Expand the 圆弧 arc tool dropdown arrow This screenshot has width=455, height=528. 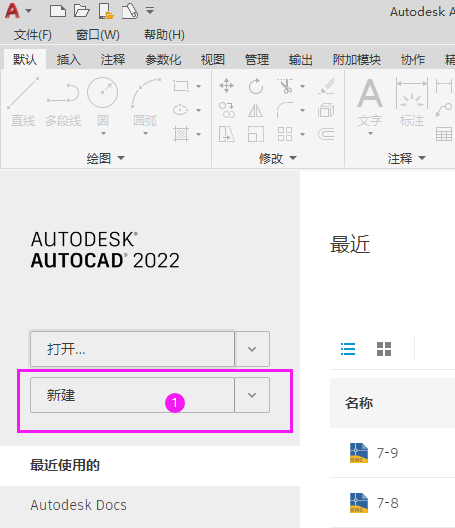[x=145, y=133]
